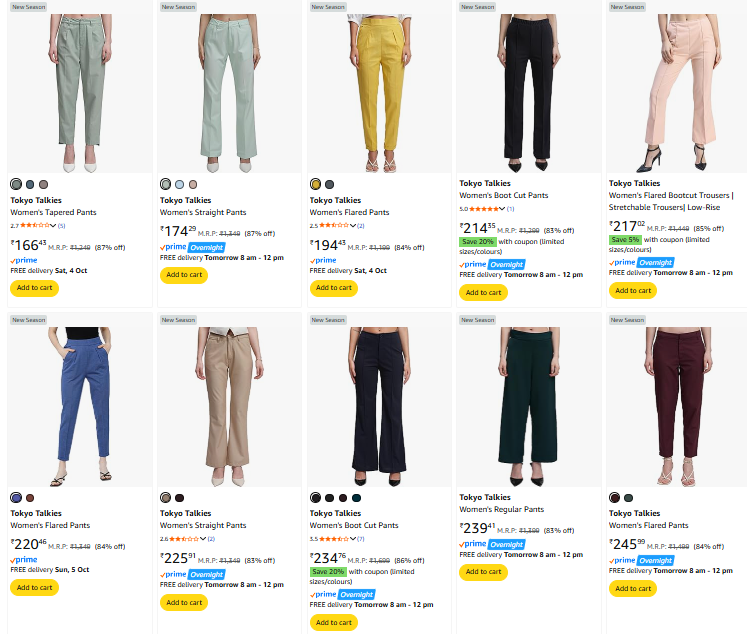Open the (5) review count on Tapered Pants
Viewport: 747px width, 634px height.
(62, 226)
